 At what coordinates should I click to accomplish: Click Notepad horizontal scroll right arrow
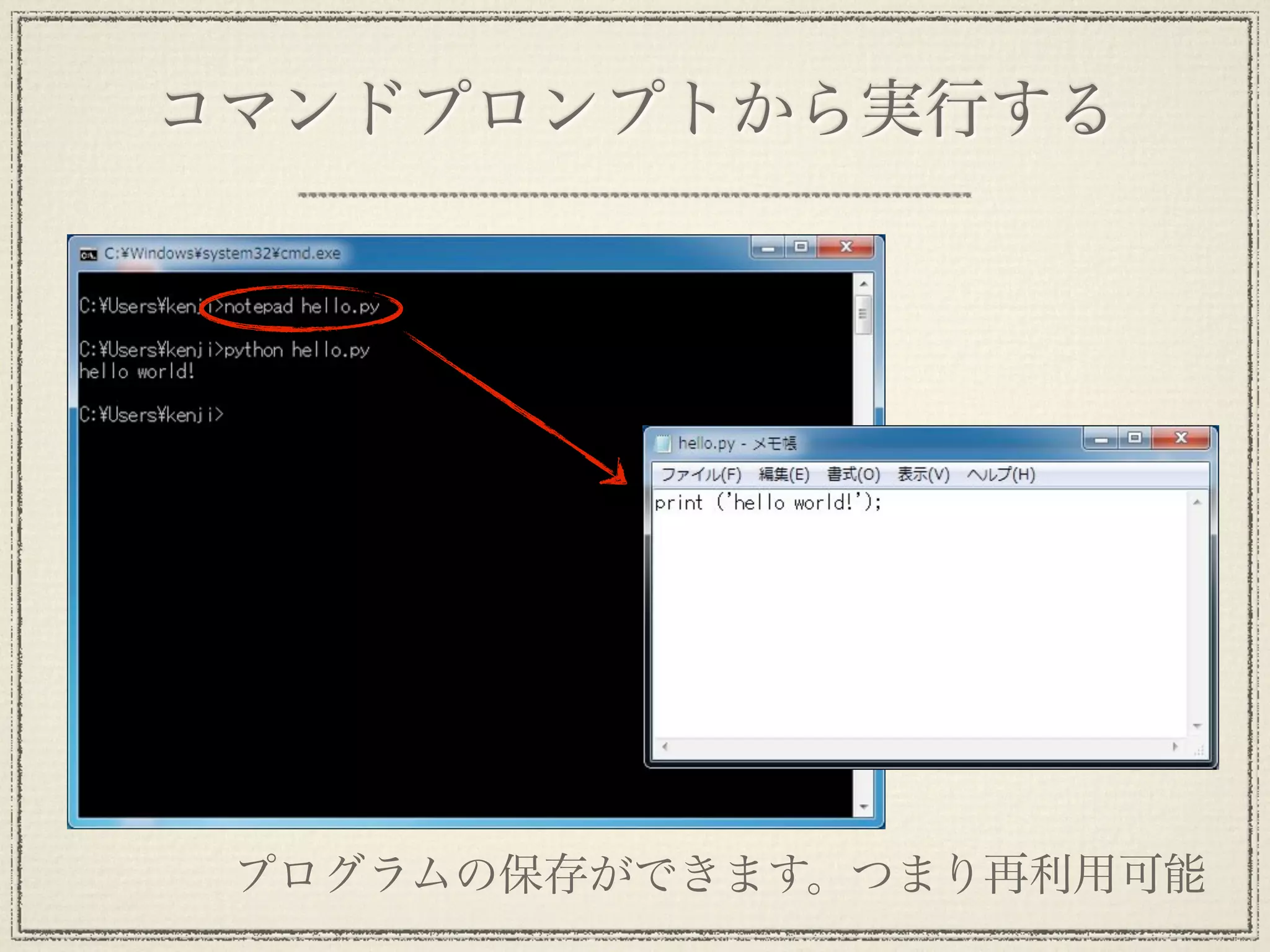point(1175,747)
